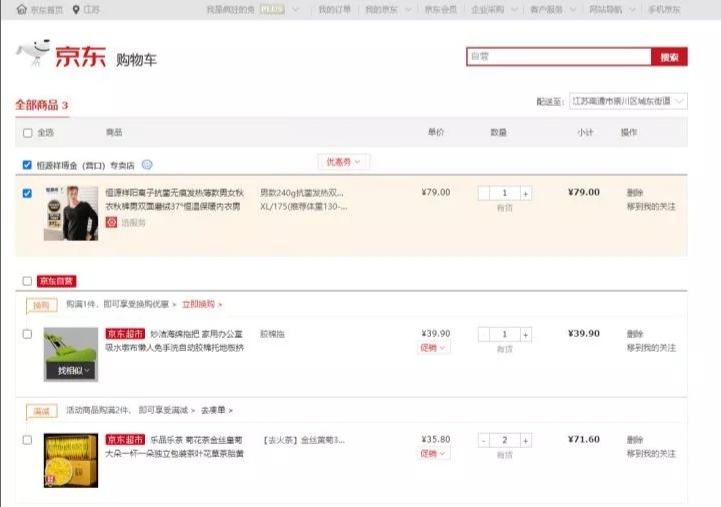Toggle the 全选 select-all checkbox

click(28, 133)
